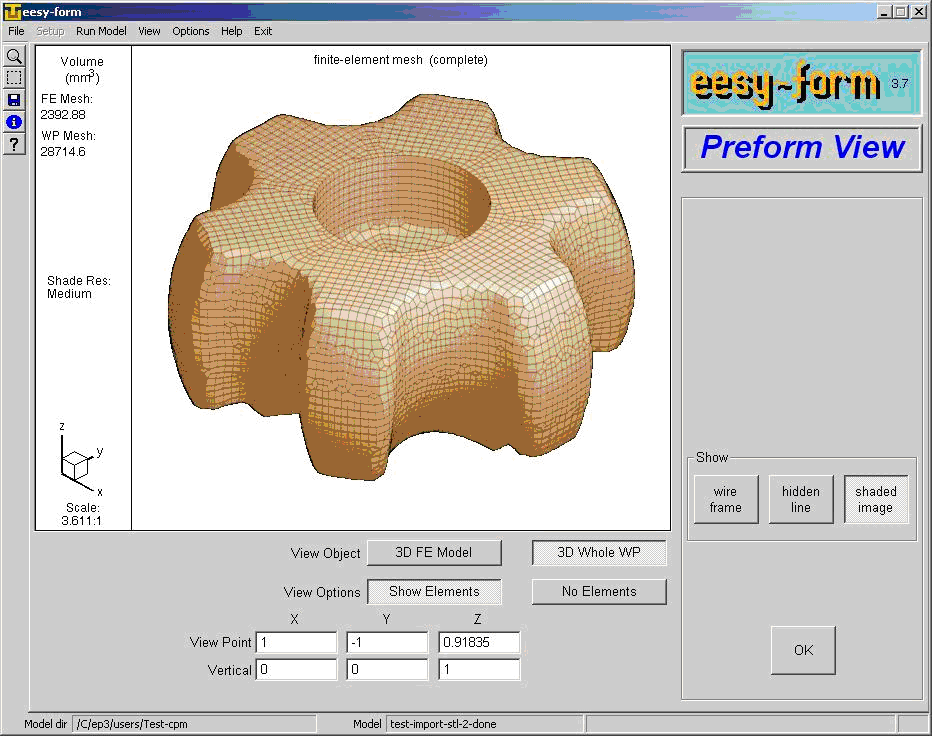This screenshot has height=736, width=932.
Task: Click the eesy-form logo banner
Action: pos(800,83)
